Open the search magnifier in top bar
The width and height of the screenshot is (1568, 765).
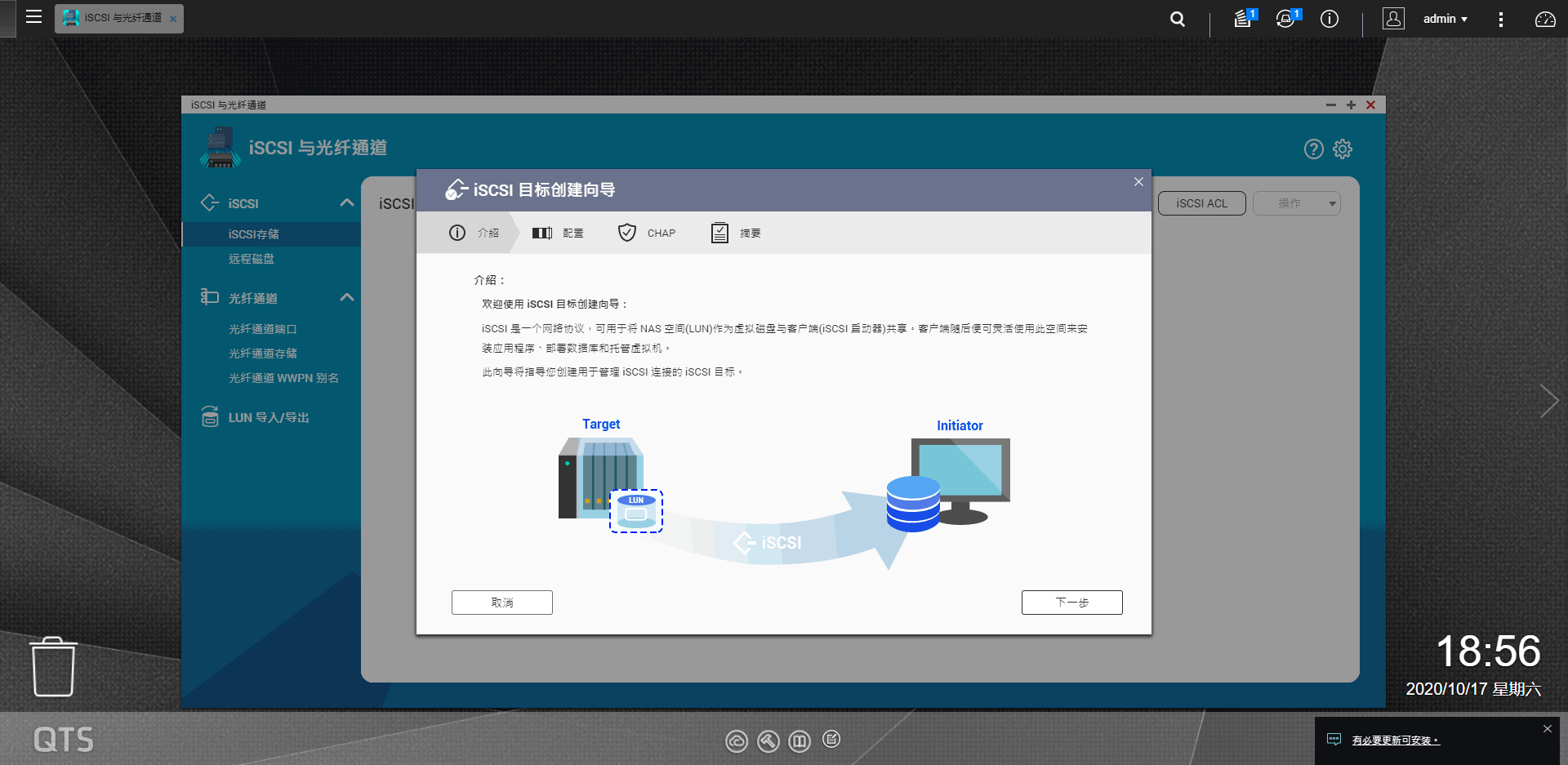(x=1177, y=19)
